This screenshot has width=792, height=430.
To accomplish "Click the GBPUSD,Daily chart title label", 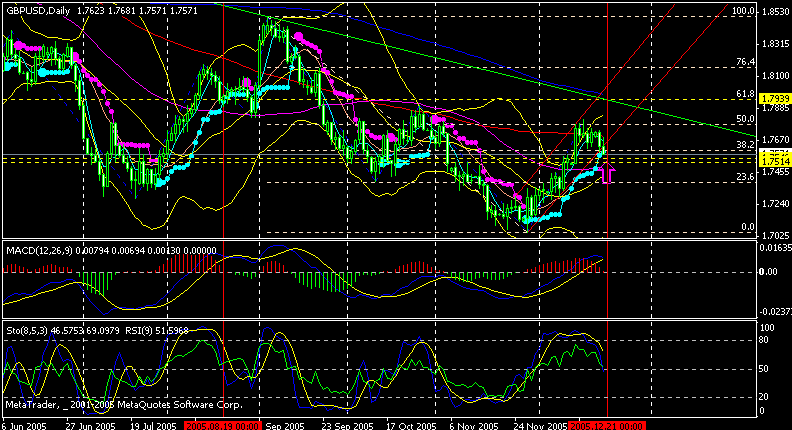I will (x=38, y=11).
